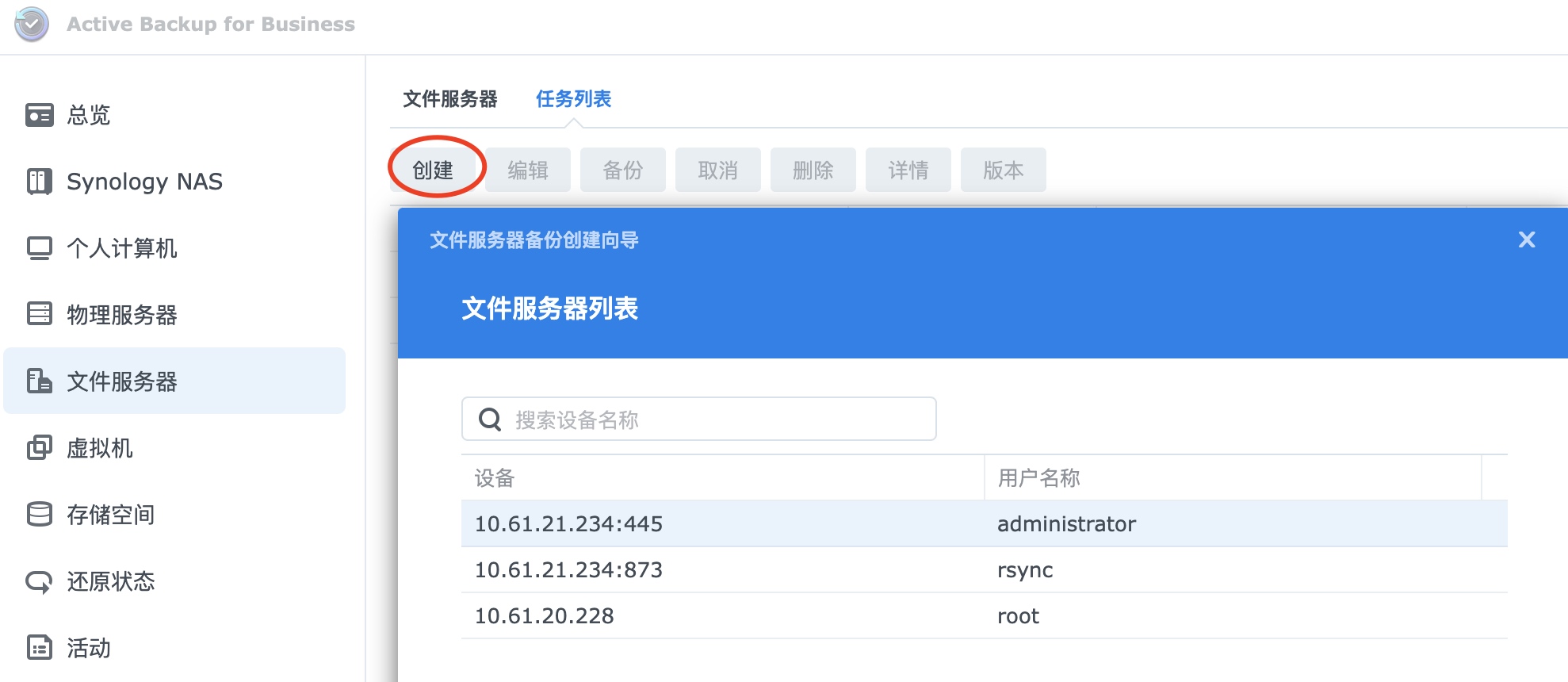Click the 创建 button
Screen dimensions: 1568x682
[x=433, y=170]
